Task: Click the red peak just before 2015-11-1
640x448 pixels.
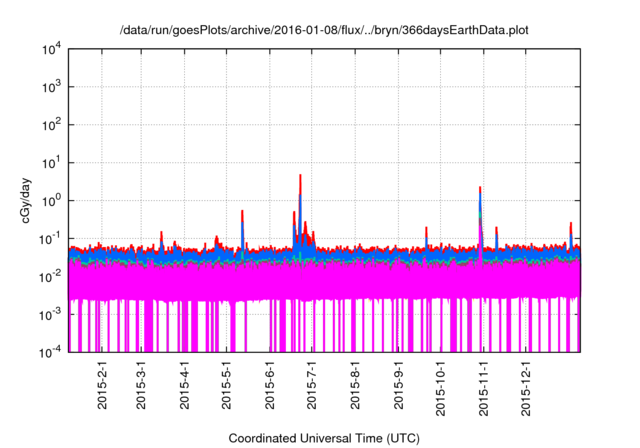Action: point(480,190)
